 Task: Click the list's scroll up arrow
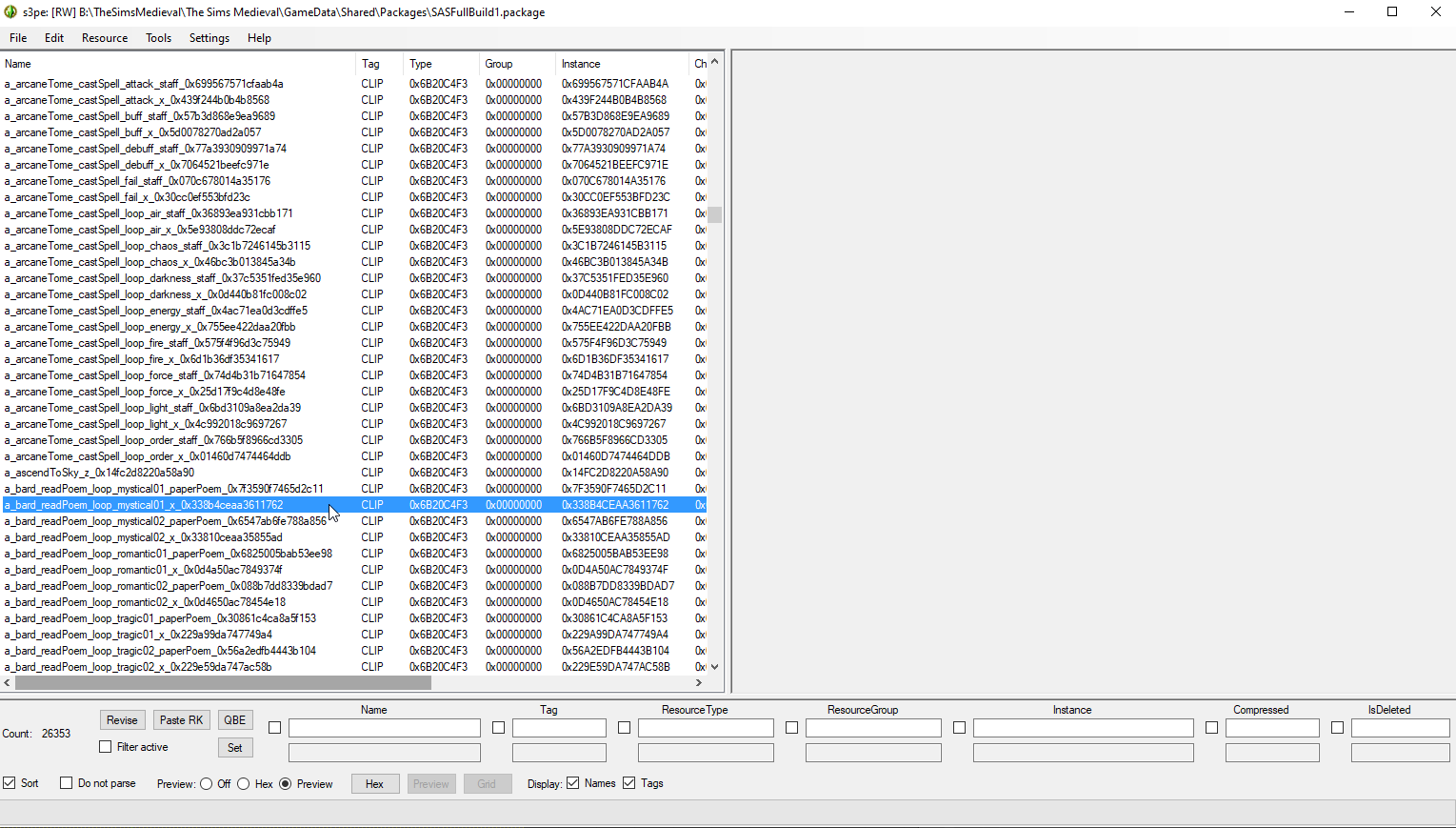[714, 63]
